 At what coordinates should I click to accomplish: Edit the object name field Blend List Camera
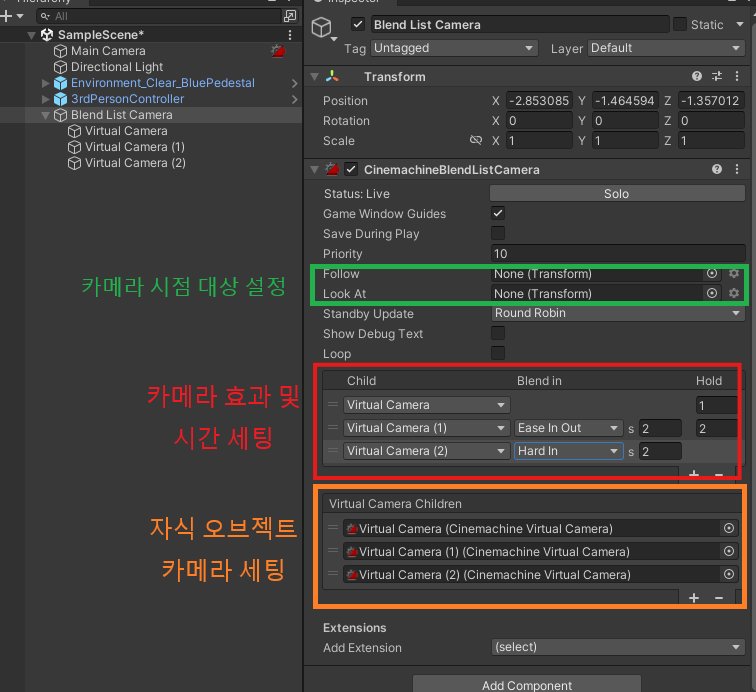pyautogui.click(x=520, y=25)
